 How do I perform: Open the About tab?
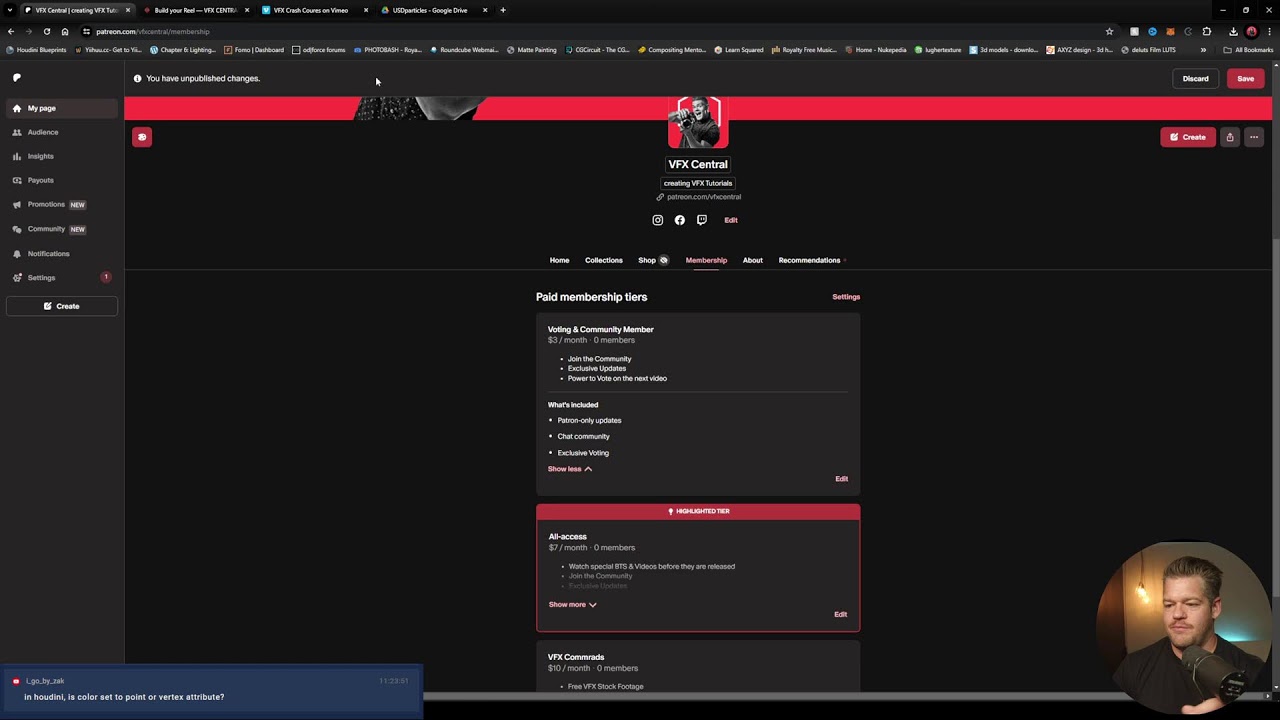click(x=753, y=260)
